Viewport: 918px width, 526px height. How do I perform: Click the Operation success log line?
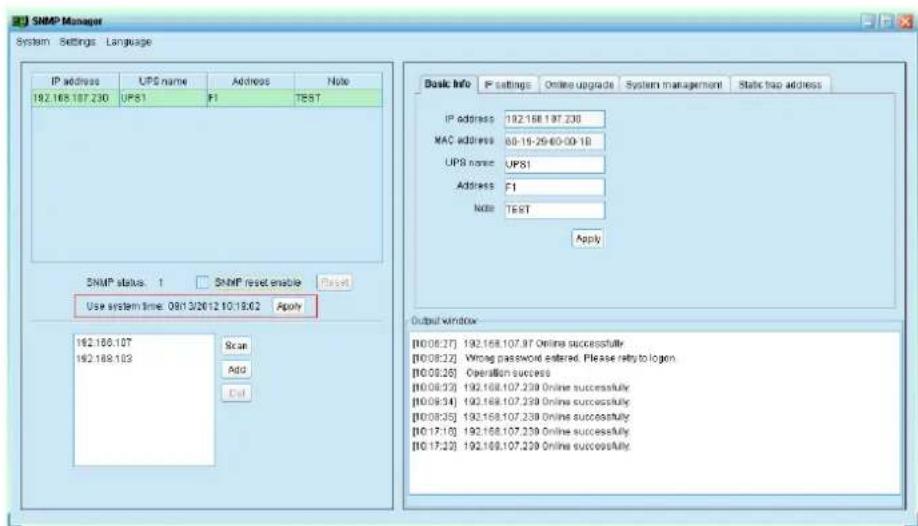[x=481, y=373]
